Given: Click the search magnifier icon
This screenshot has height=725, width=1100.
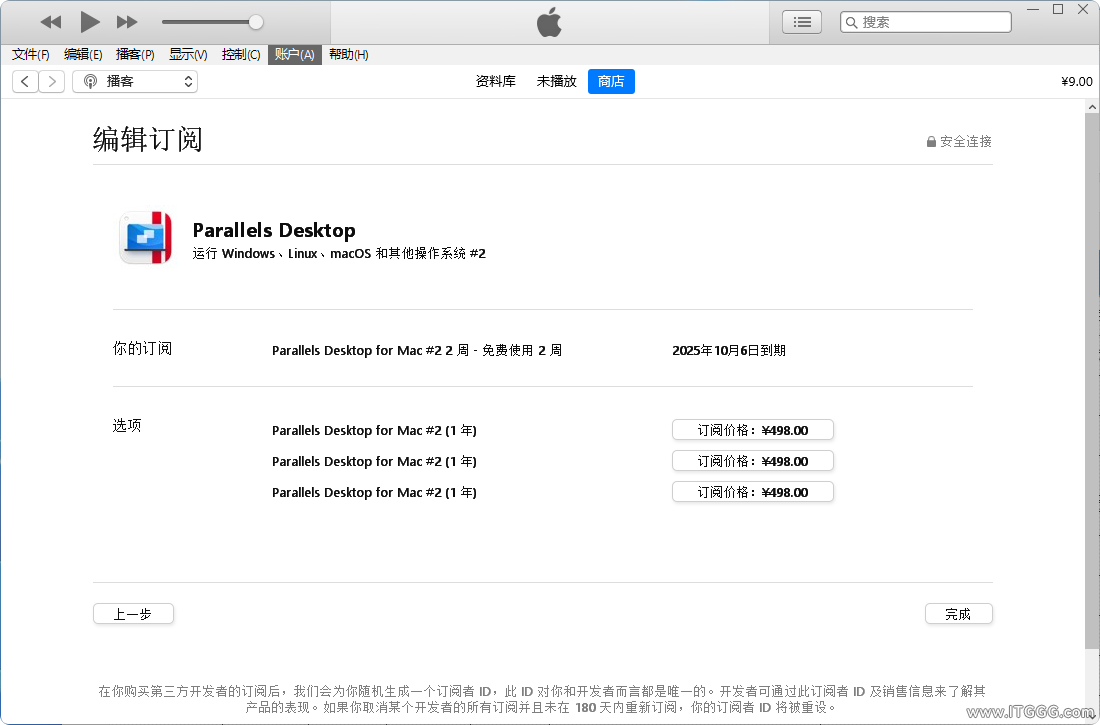Looking at the screenshot, I should tap(851, 22).
